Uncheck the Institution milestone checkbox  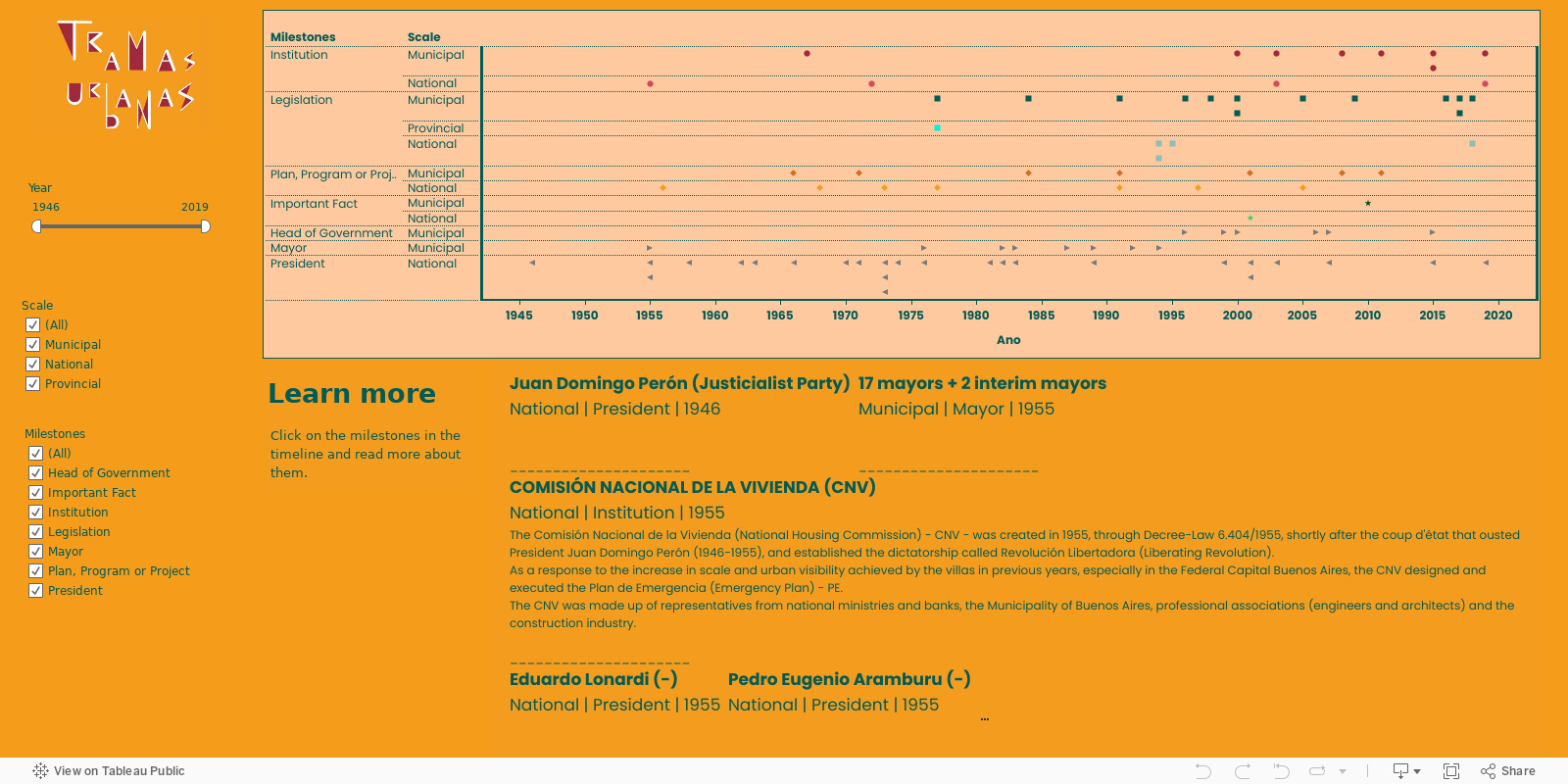point(35,512)
